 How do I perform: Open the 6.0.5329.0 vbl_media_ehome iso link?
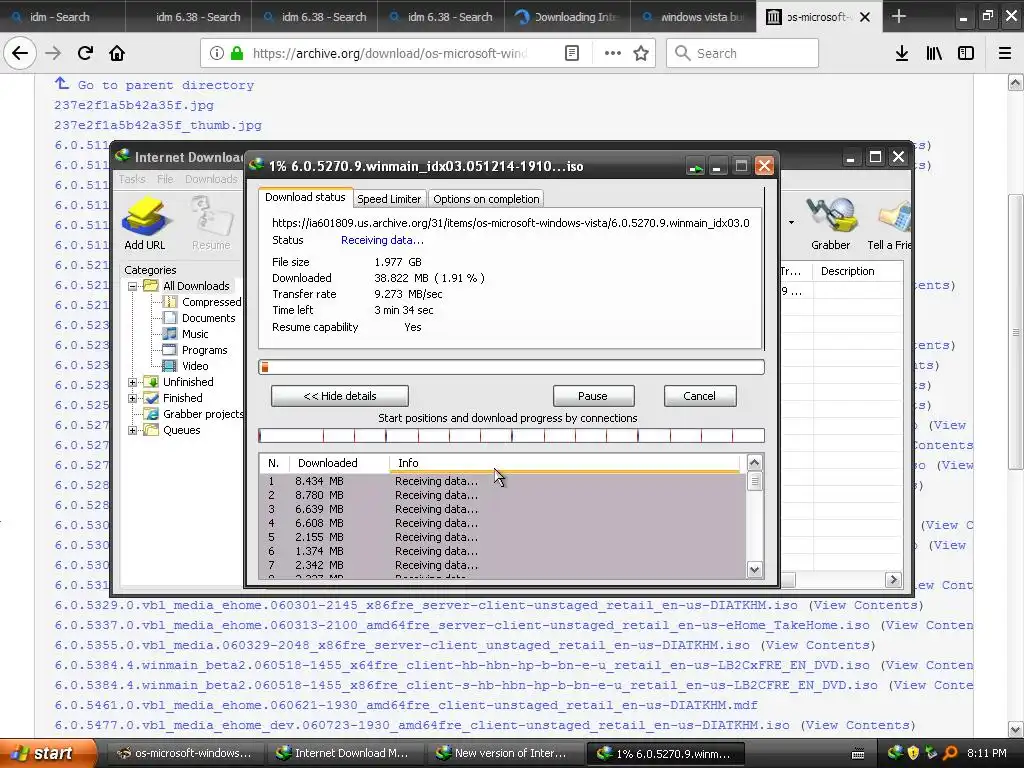(426, 605)
